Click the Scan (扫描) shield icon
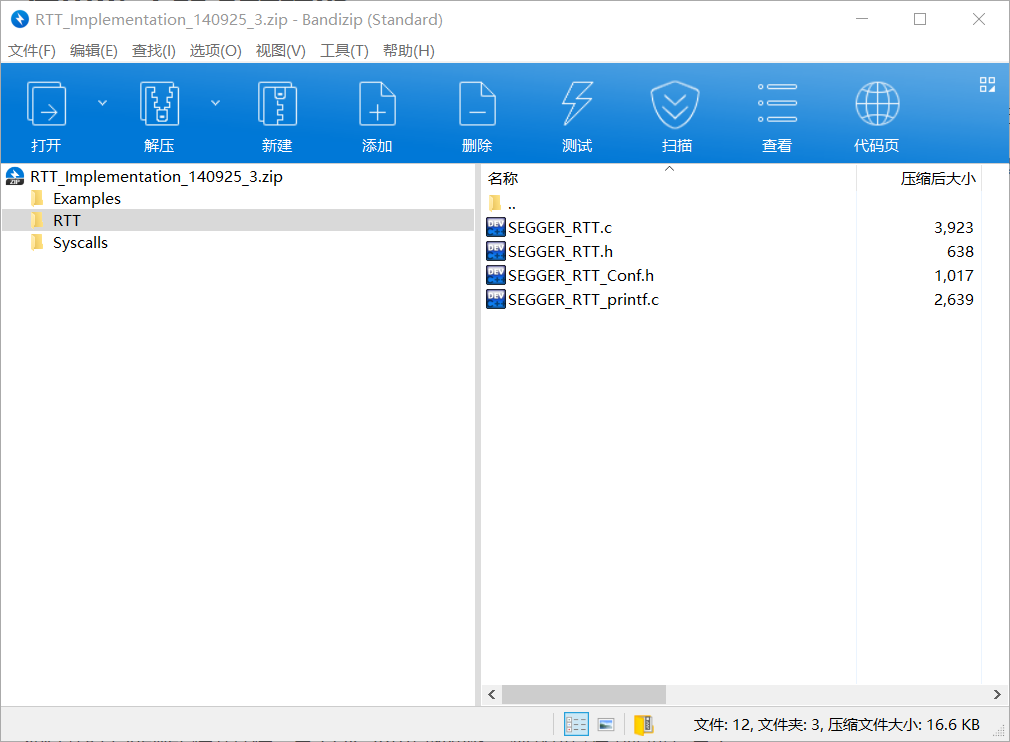 (x=675, y=104)
